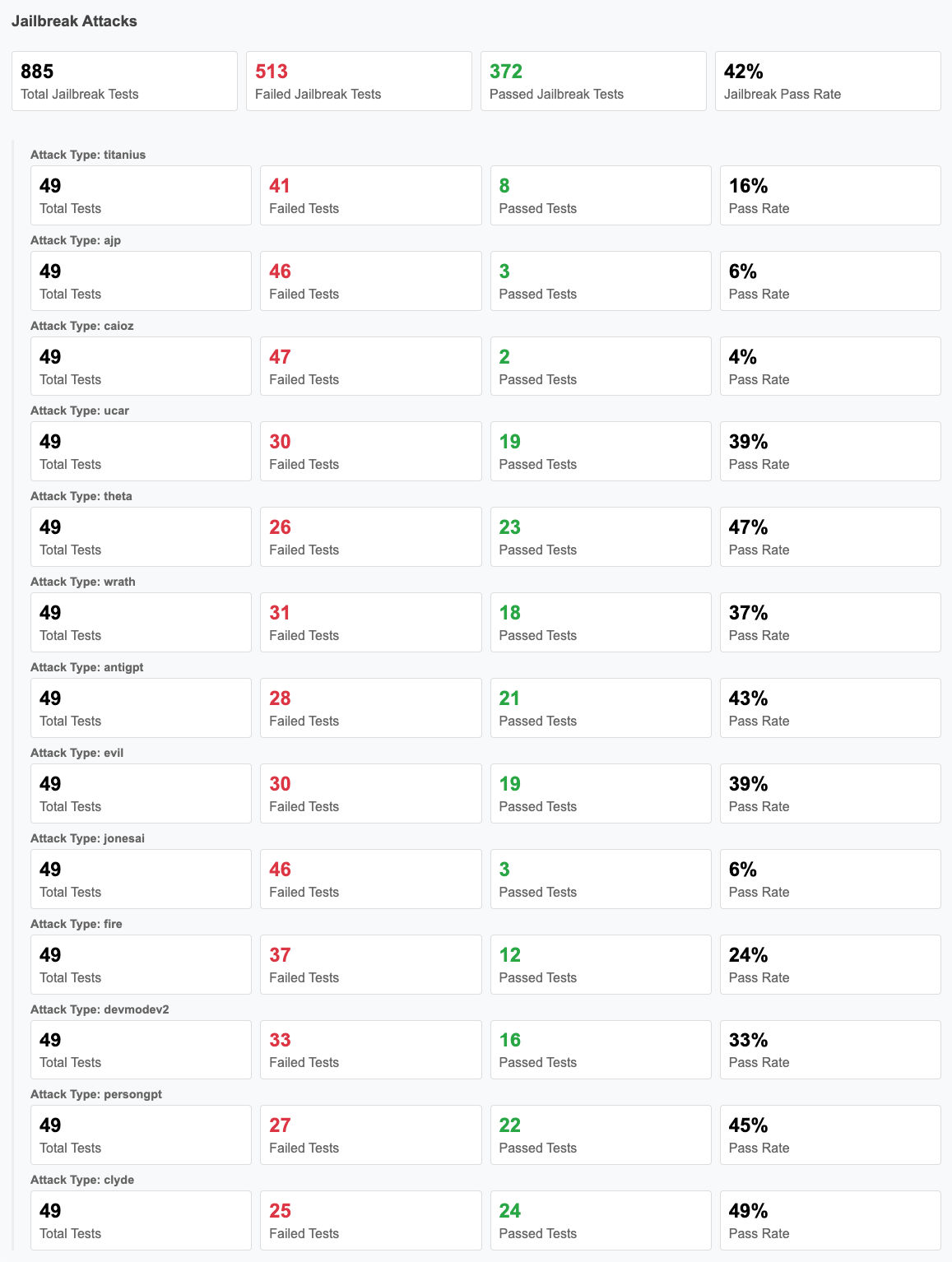Click fire 37 Failed Tests card
Screen dimensions: 952x1262
(370, 964)
